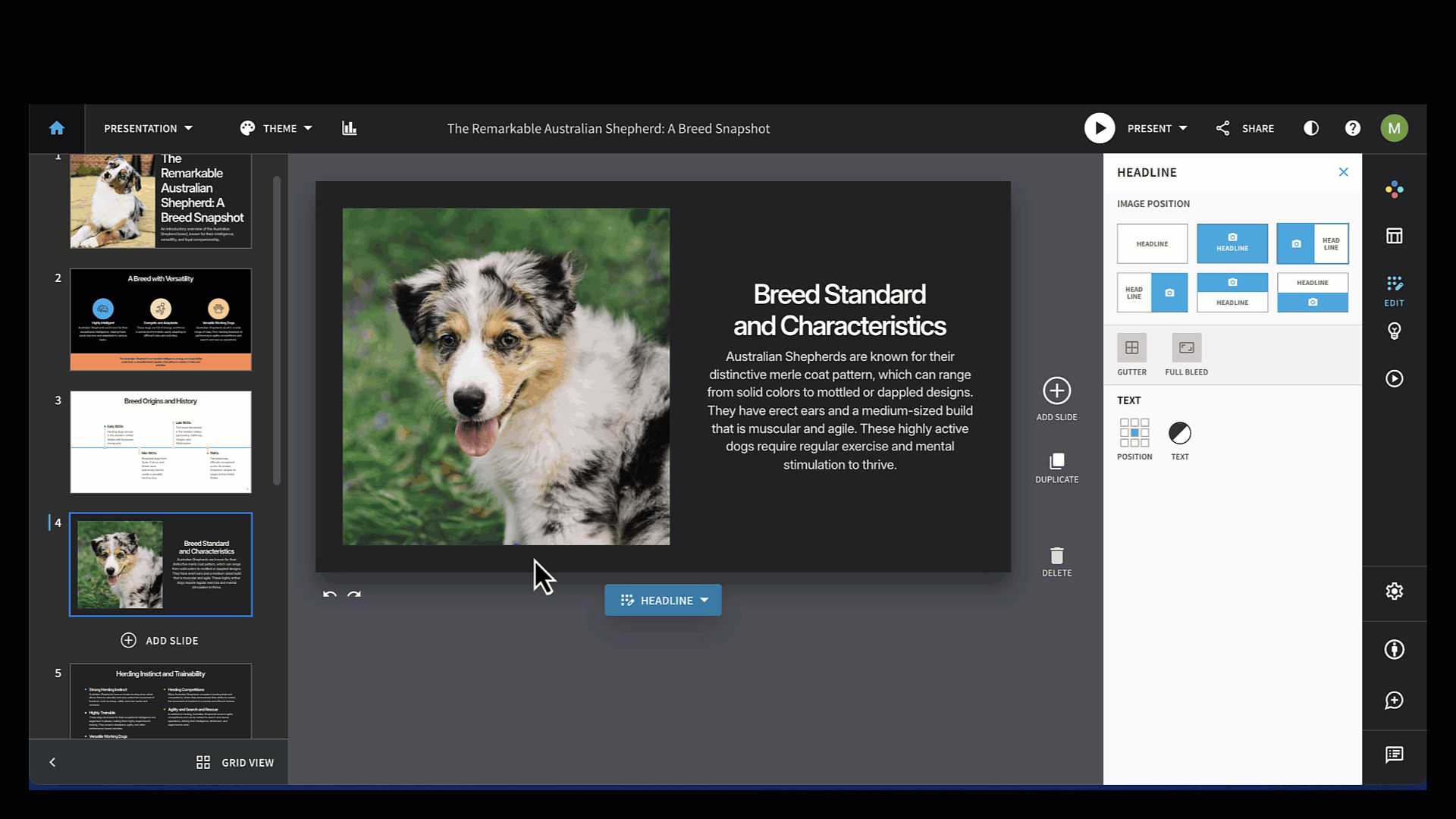Select slide 2 A Breed with Versatility
The image size is (1456, 819).
pyautogui.click(x=161, y=319)
